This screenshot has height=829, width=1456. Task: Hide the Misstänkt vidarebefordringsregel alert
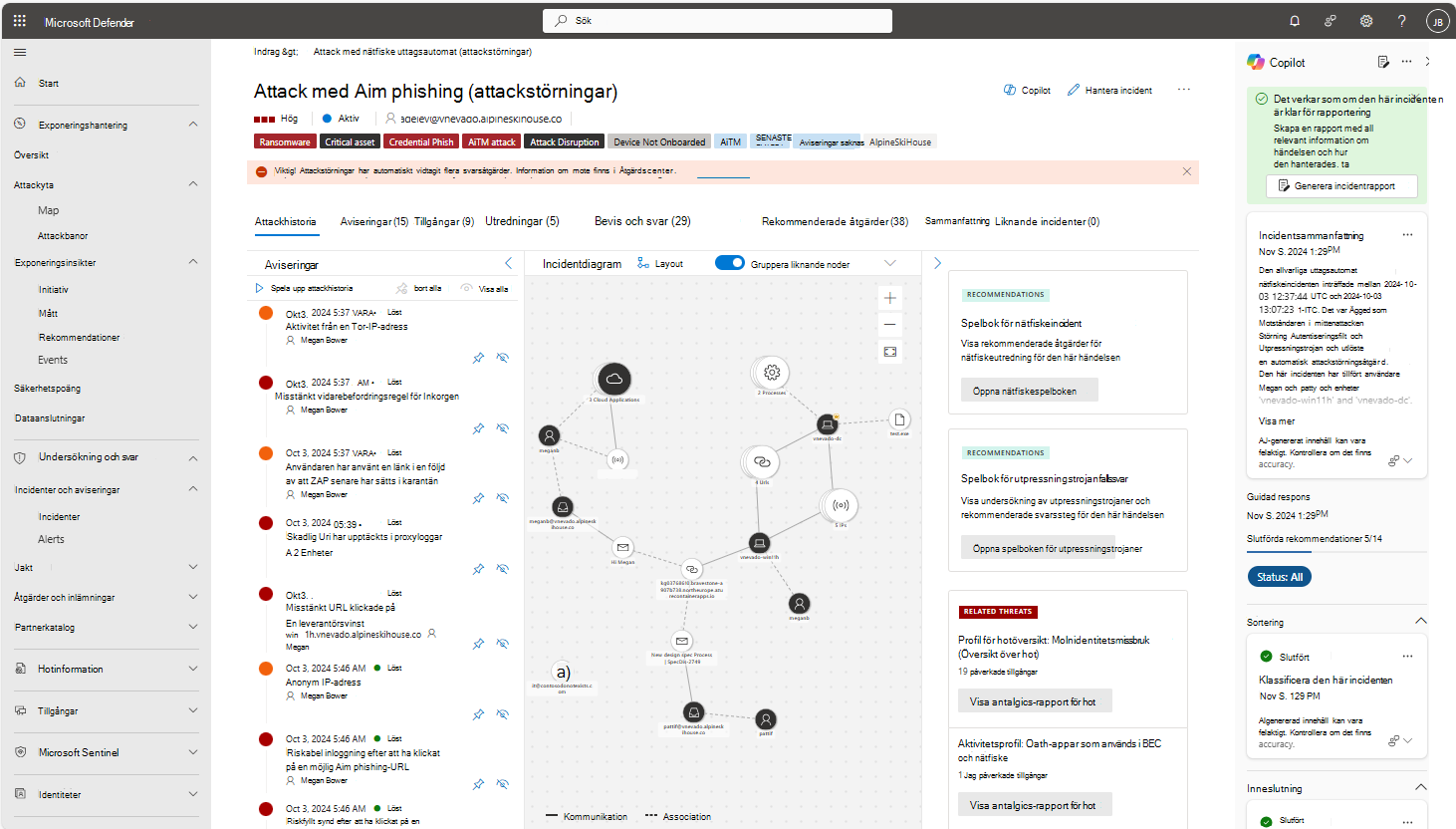tap(503, 428)
